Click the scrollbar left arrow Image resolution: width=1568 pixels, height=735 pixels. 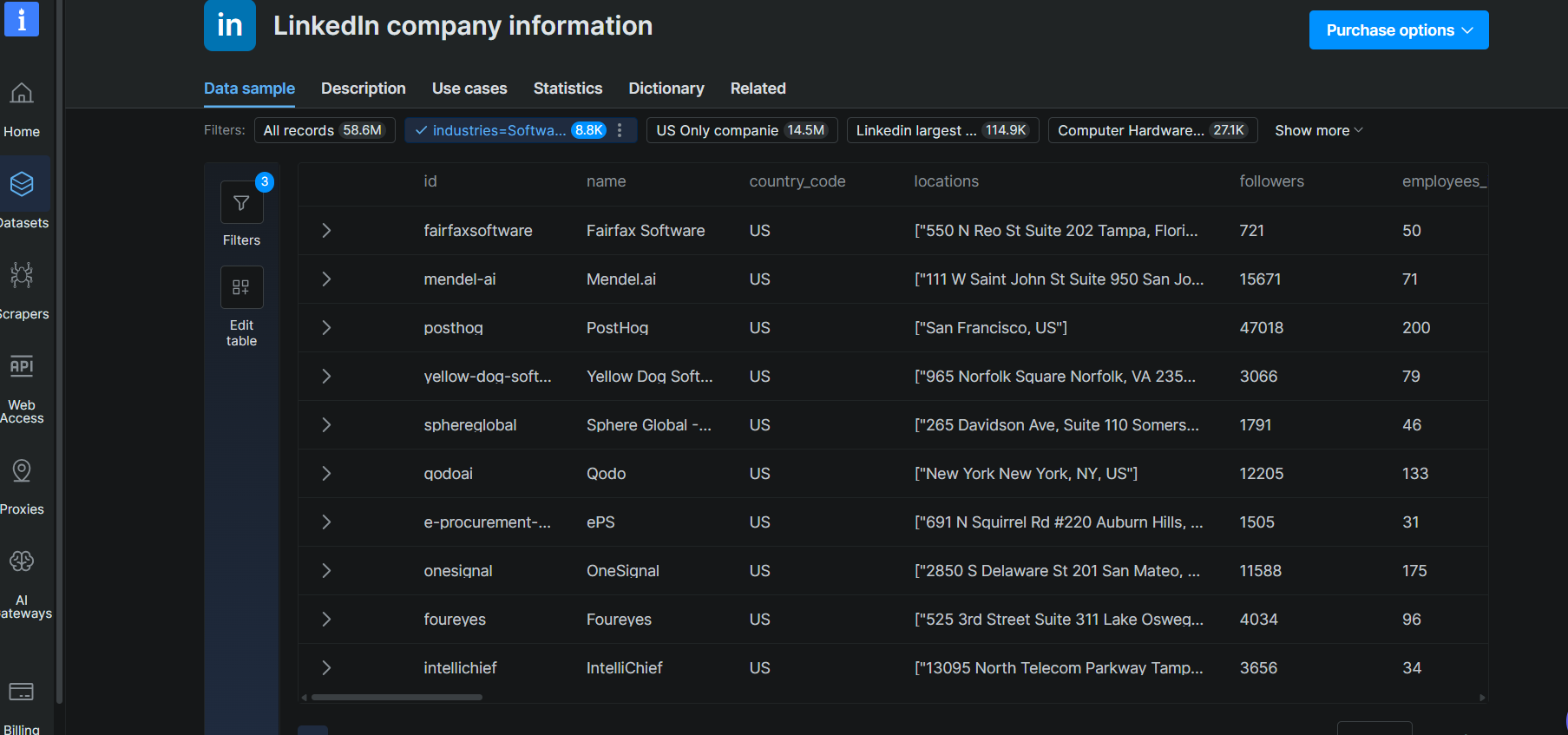click(305, 697)
